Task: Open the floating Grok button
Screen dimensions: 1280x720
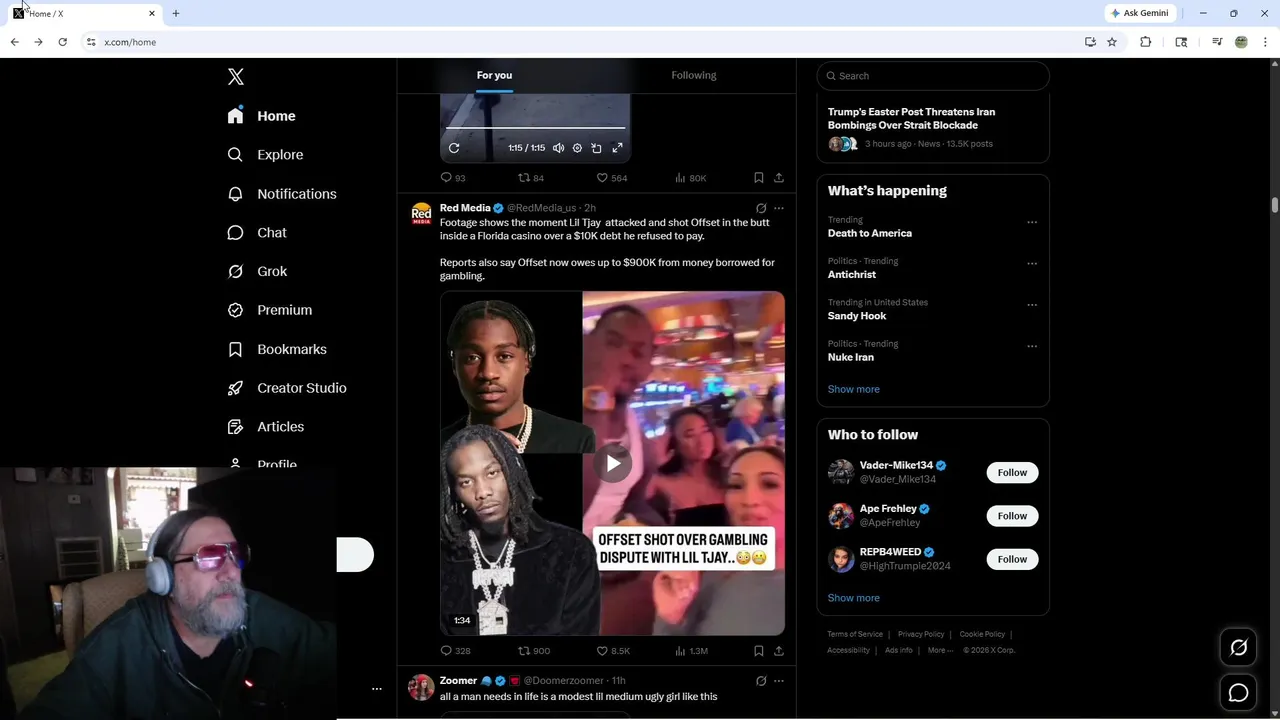Action: coord(1238,648)
